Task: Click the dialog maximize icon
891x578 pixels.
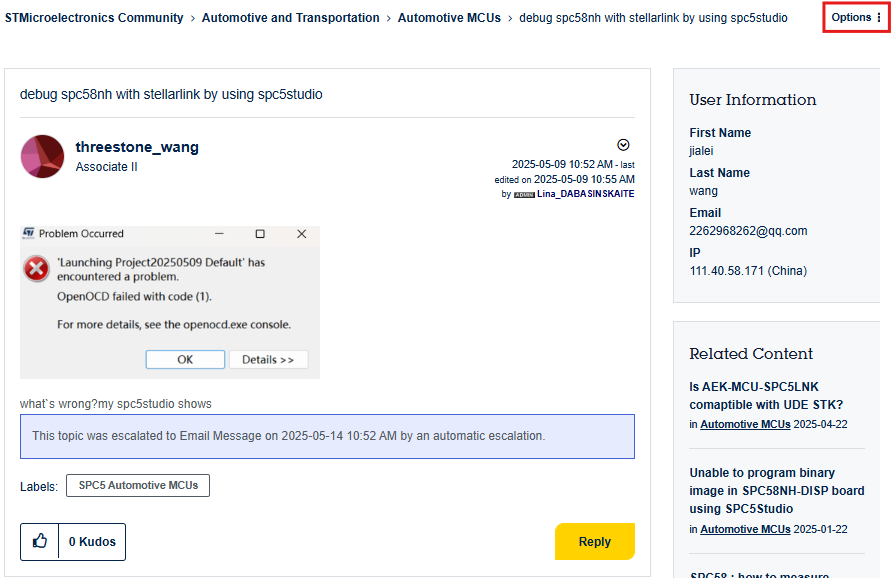Action: [260, 234]
